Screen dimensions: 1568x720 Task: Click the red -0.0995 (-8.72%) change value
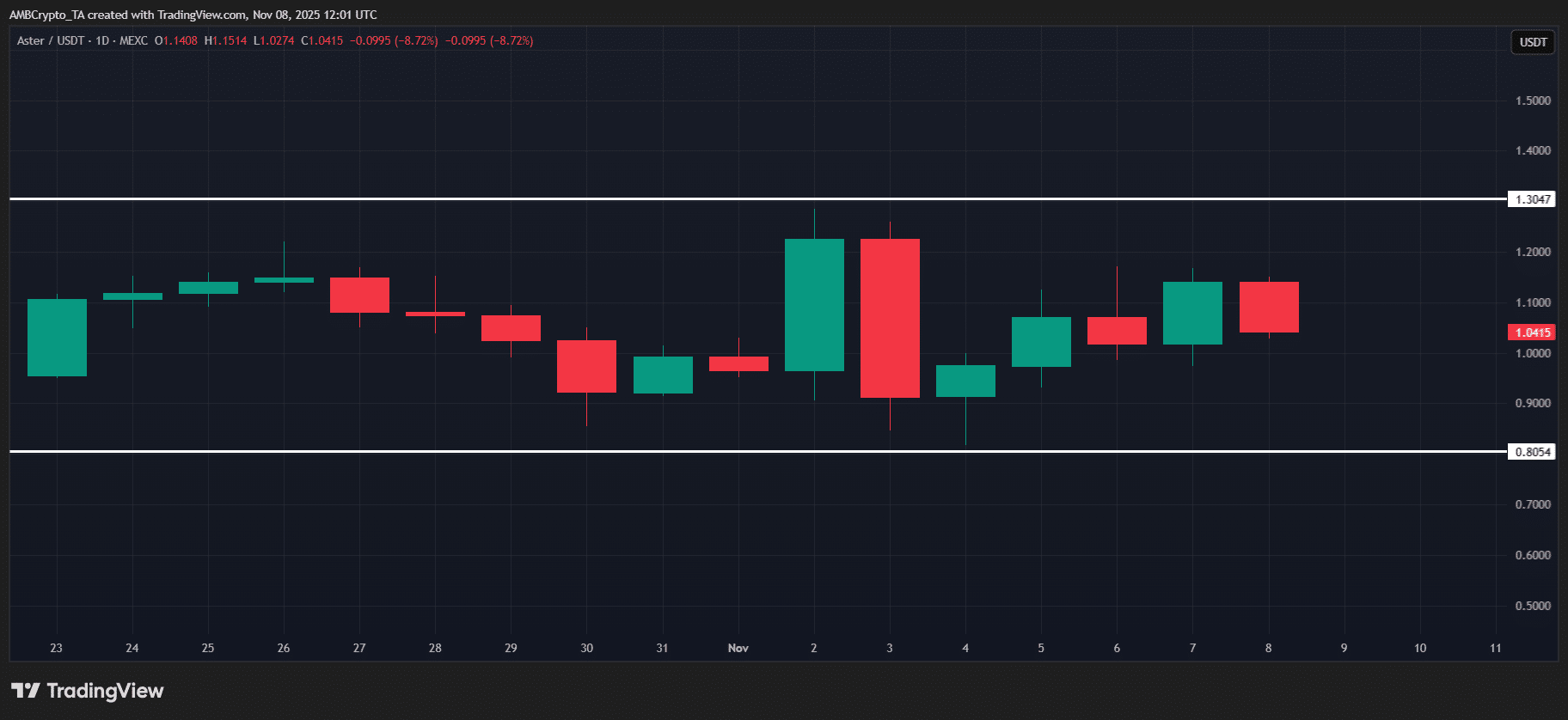[x=394, y=40]
